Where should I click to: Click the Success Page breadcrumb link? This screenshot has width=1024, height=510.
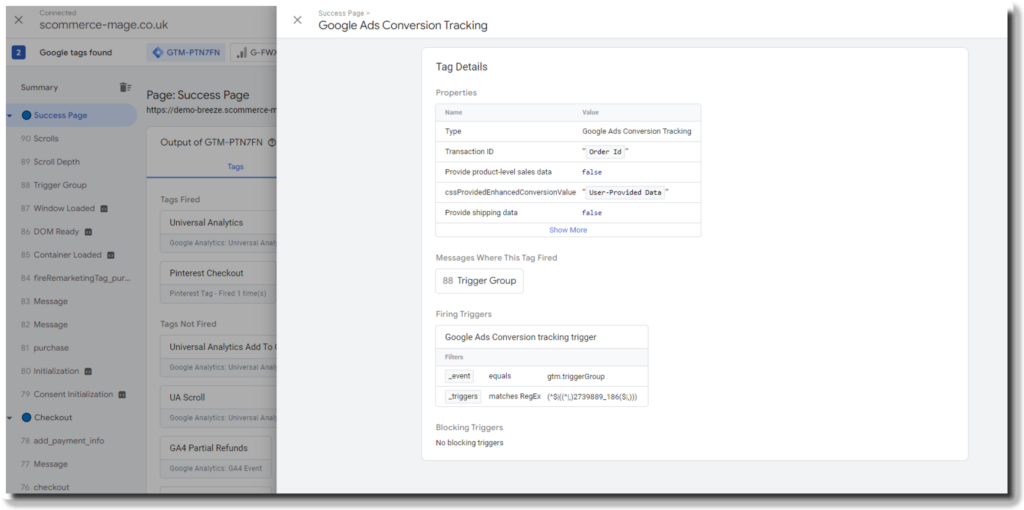point(342,13)
